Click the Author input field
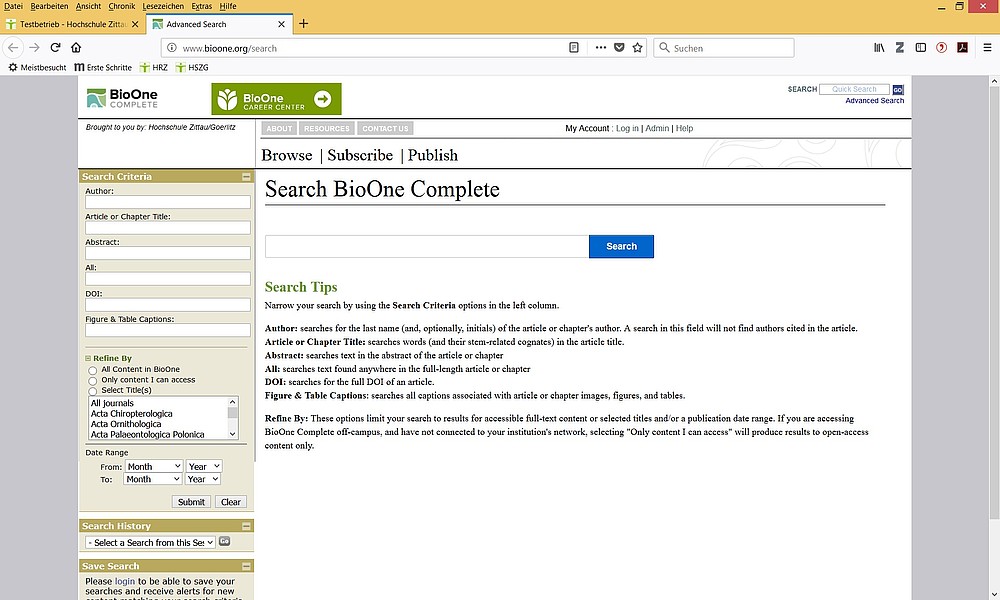Screen dimensions: 1000x600 167,202
